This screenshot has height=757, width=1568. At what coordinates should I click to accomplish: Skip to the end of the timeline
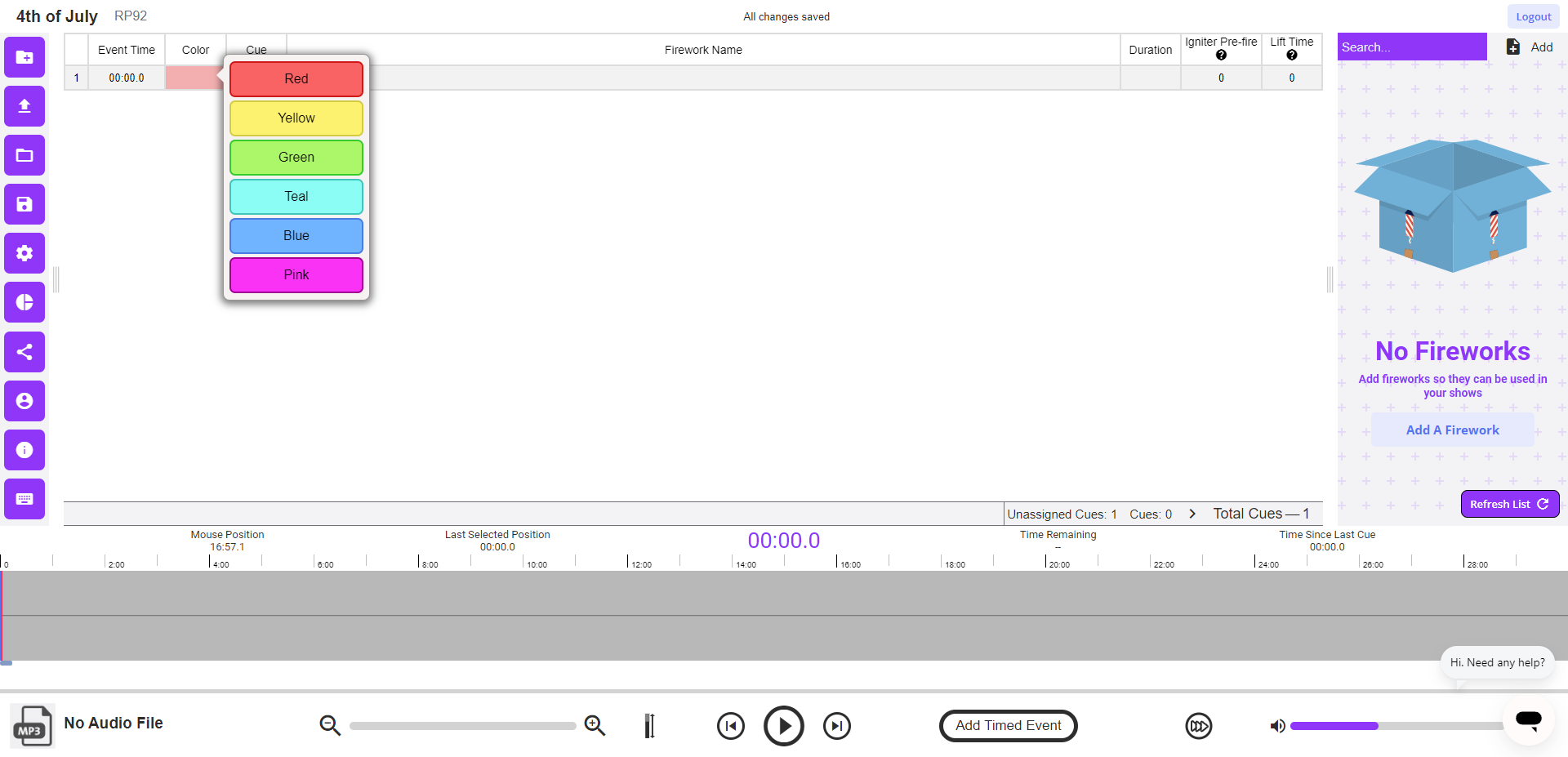[836, 725]
